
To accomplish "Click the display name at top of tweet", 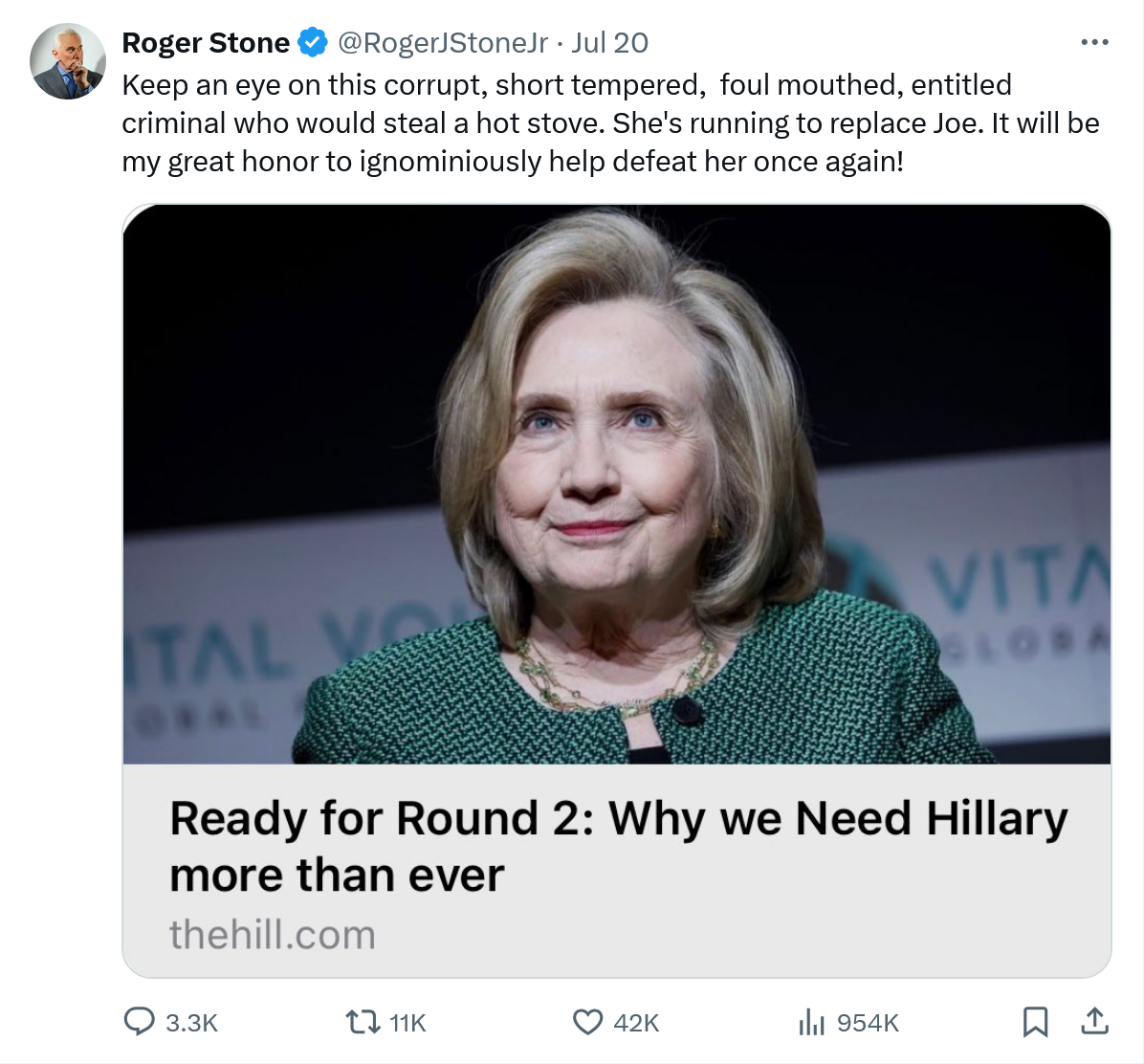I will 206,43.
